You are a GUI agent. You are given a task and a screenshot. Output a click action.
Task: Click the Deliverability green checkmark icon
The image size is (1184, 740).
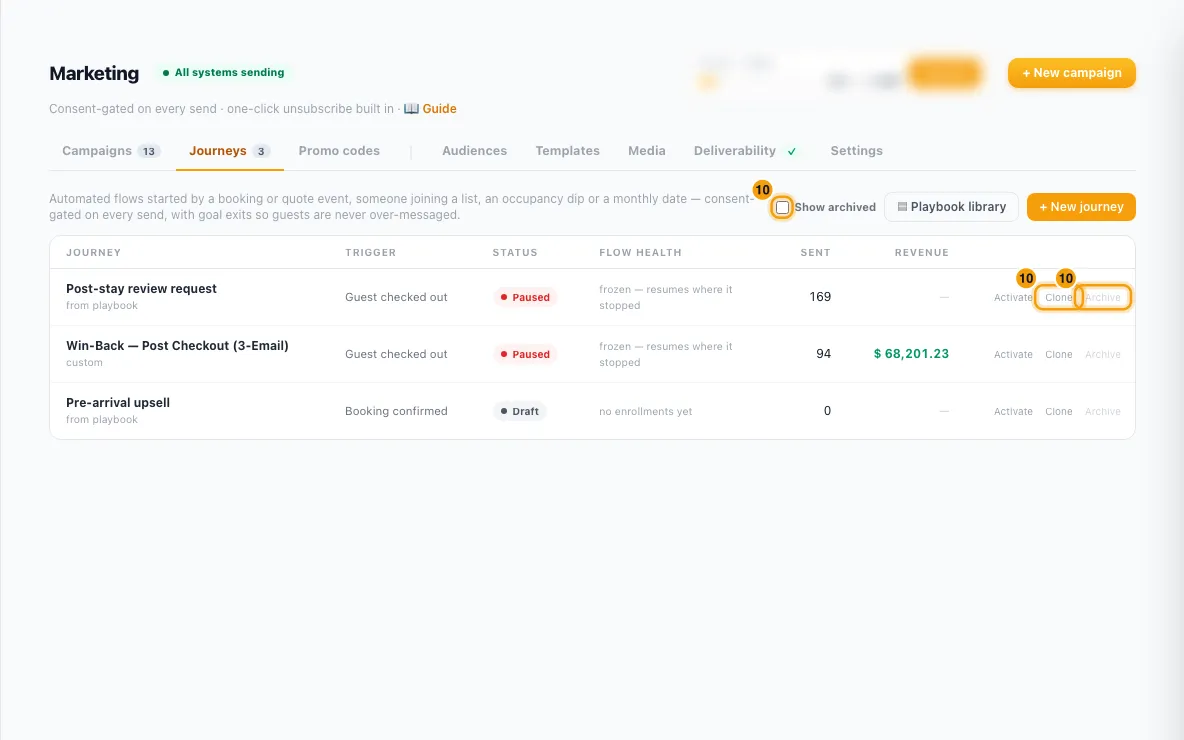(791, 152)
